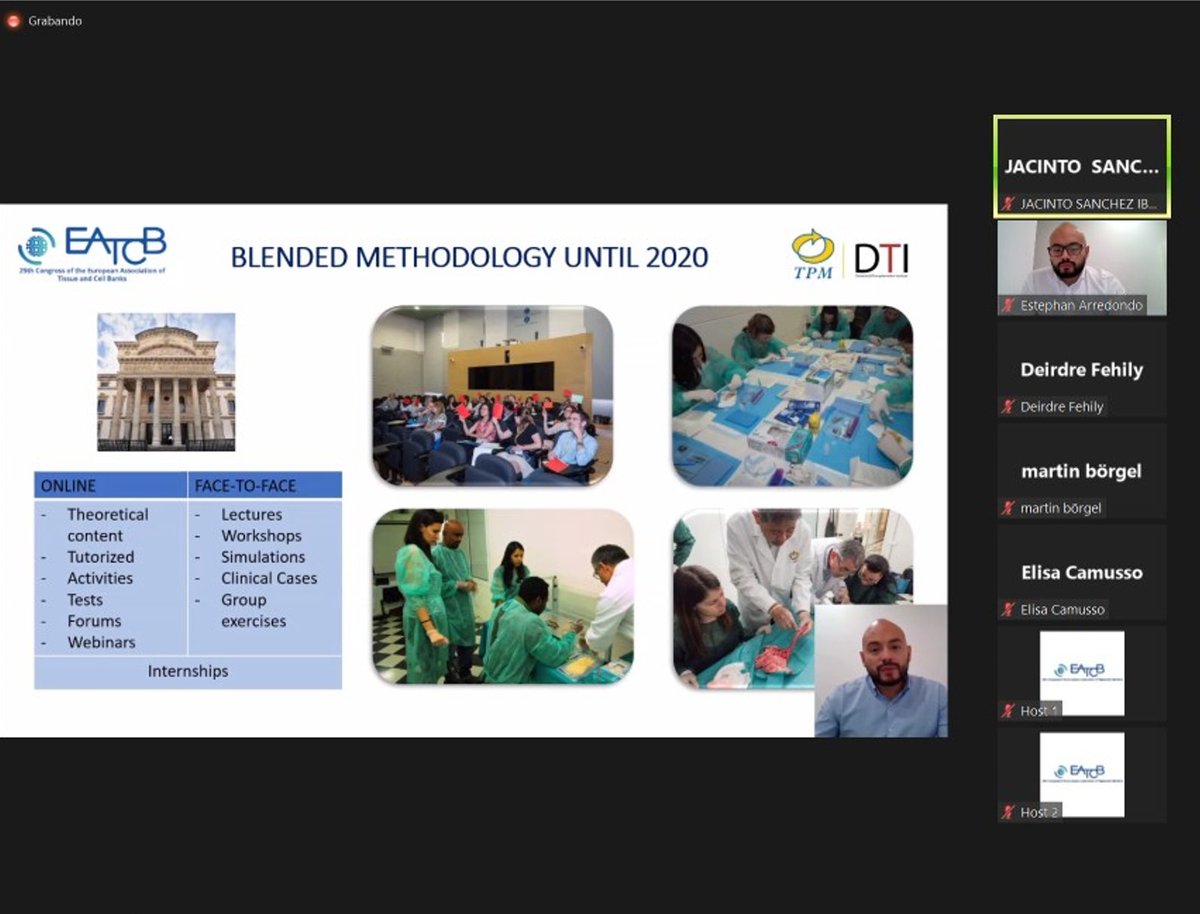
Task: Click the Tutorized list entry
Action: tap(100, 557)
